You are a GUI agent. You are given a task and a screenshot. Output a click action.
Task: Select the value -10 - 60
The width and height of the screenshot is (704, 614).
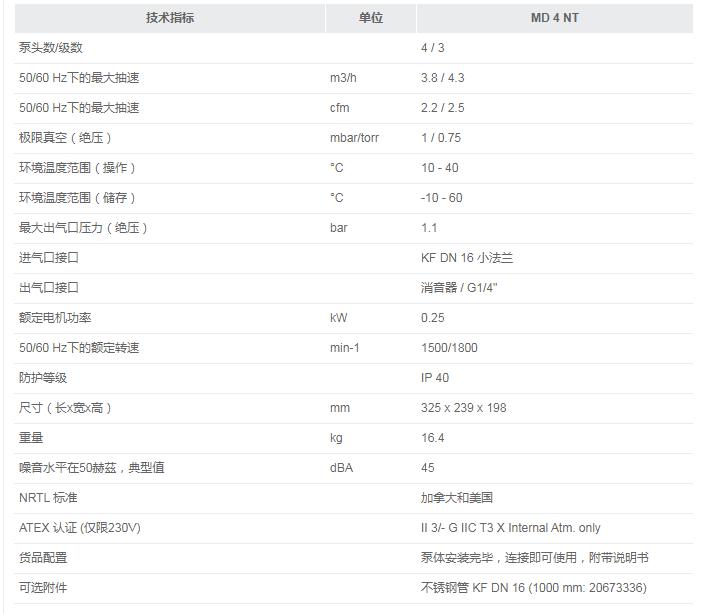click(x=442, y=198)
